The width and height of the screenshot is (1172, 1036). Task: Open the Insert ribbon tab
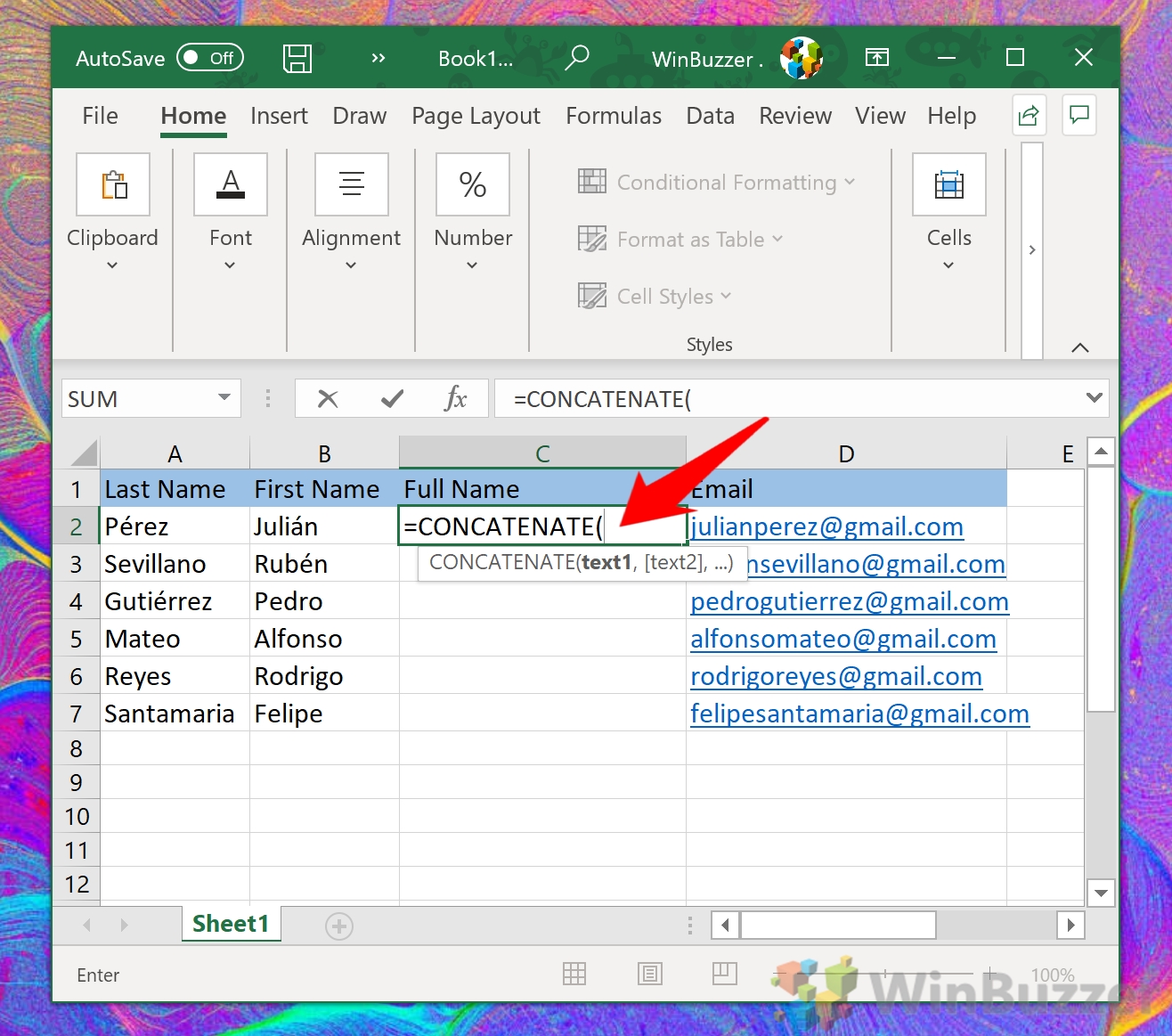coord(279,117)
